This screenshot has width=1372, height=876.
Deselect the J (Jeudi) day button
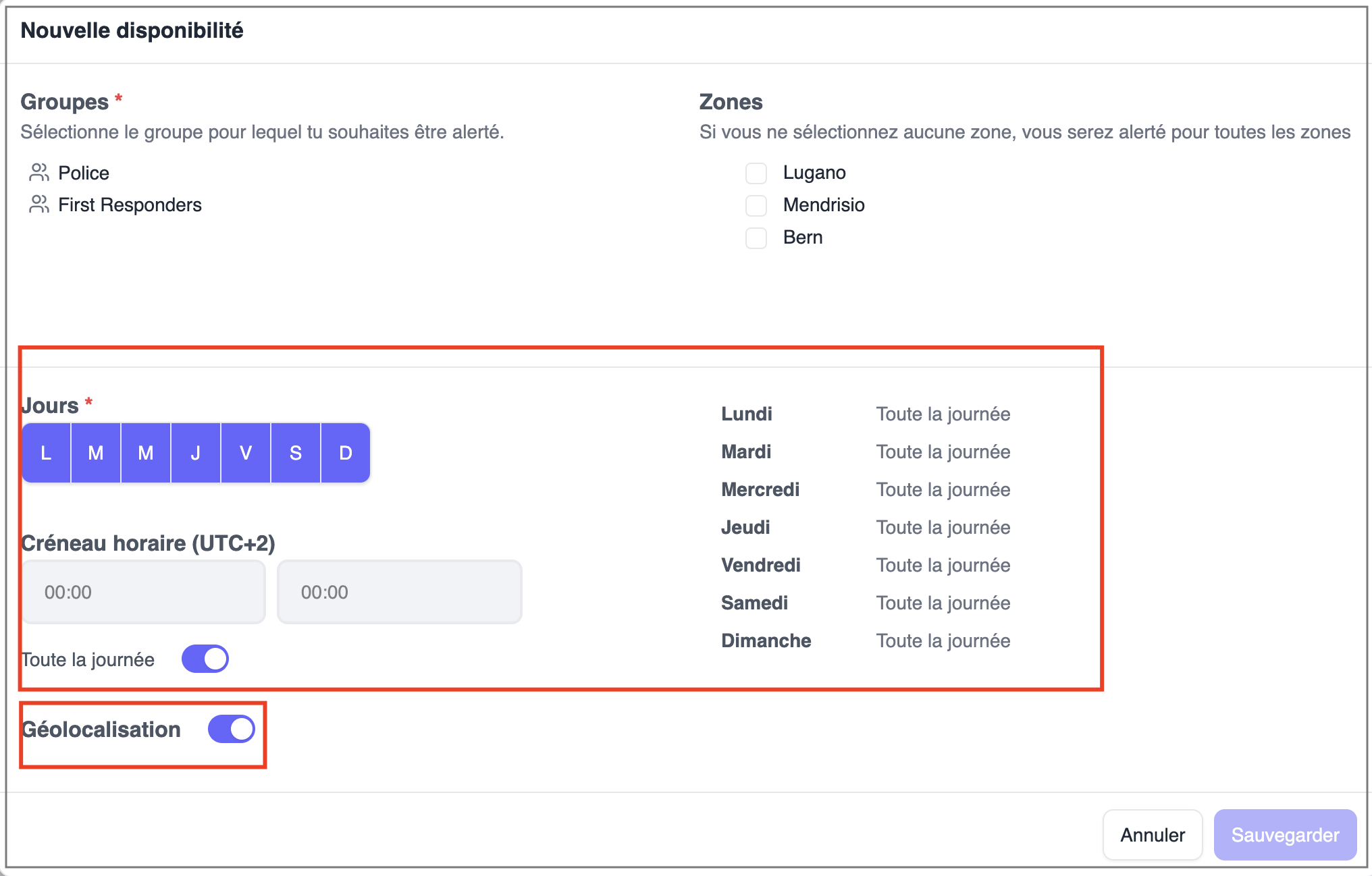pyautogui.click(x=196, y=453)
